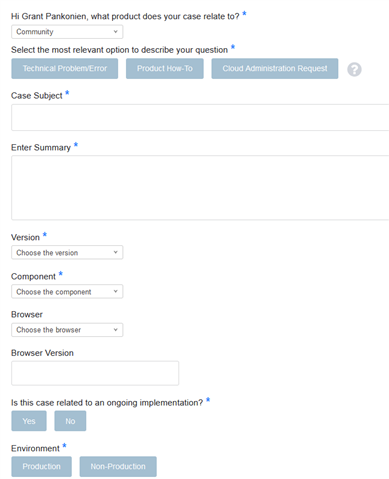
Task: Choose Cloud Administration Request option
Action: pos(275,69)
